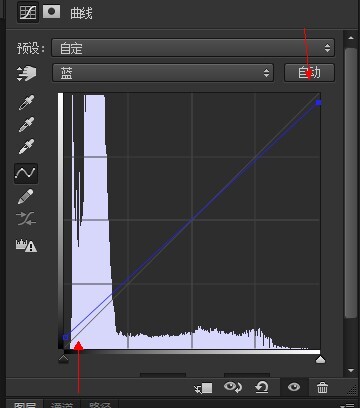Expand the panel options menu icon
The image size is (360, 408).
tap(347, 405)
